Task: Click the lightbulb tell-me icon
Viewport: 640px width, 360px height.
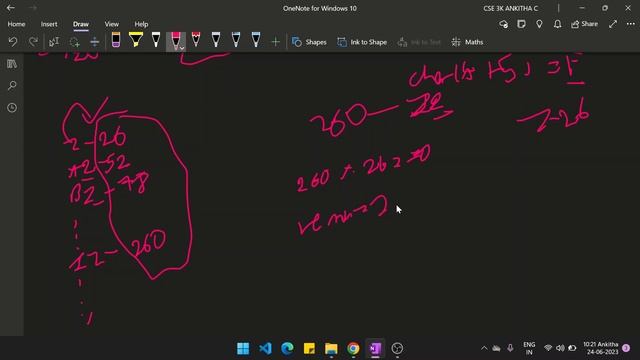Action: point(539,24)
